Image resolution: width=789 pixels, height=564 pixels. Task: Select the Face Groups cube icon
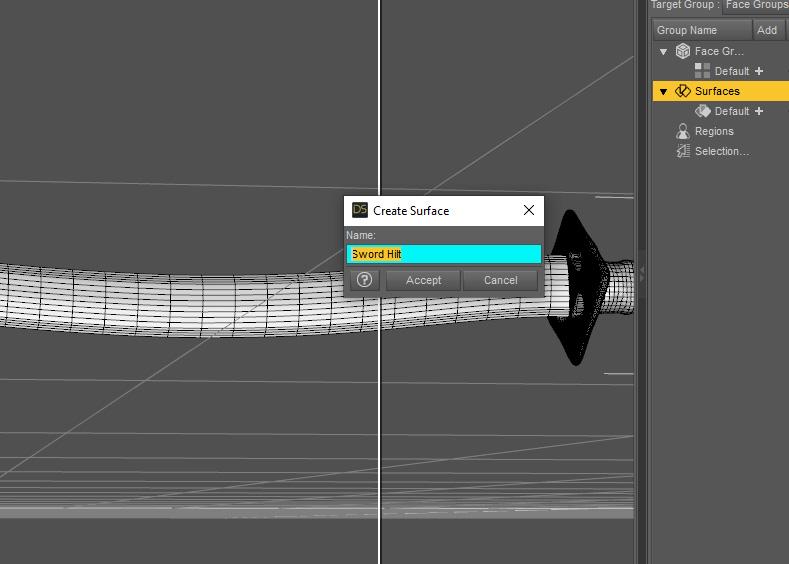click(x=683, y=51)
